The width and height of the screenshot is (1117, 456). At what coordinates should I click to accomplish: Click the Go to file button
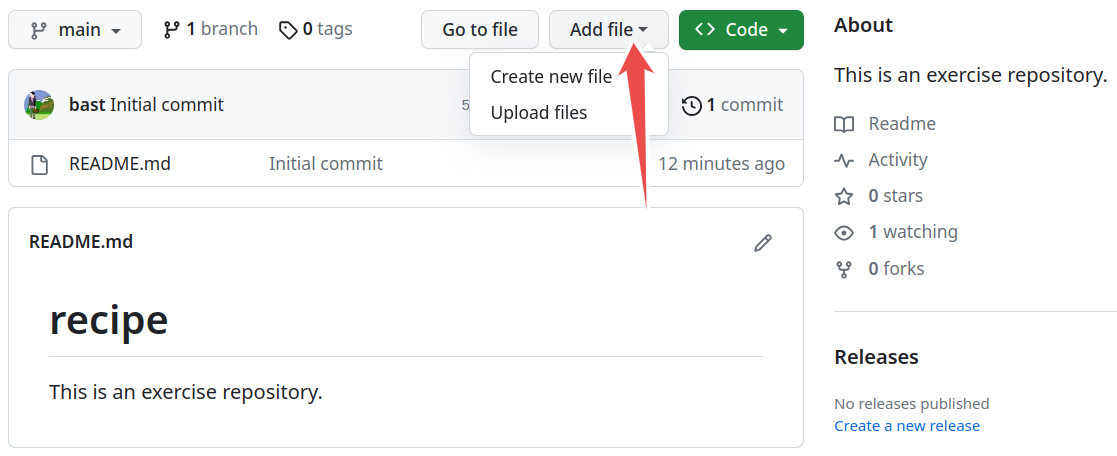tap(480, 30)
